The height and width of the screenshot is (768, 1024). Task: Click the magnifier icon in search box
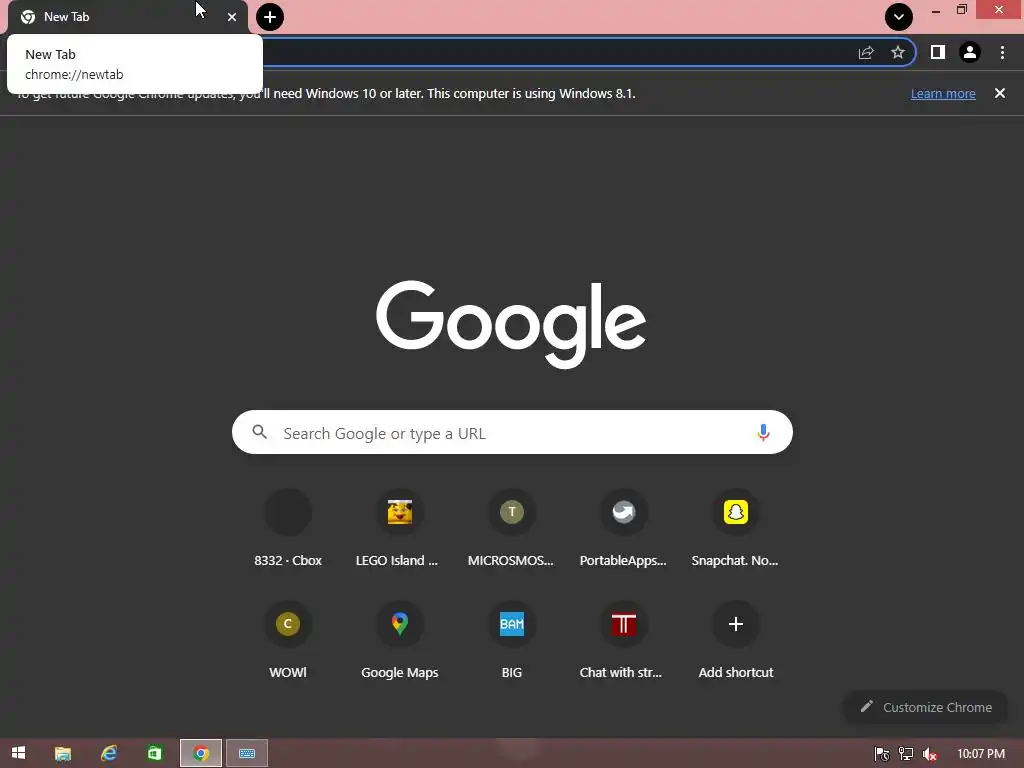tap(259, 432)
